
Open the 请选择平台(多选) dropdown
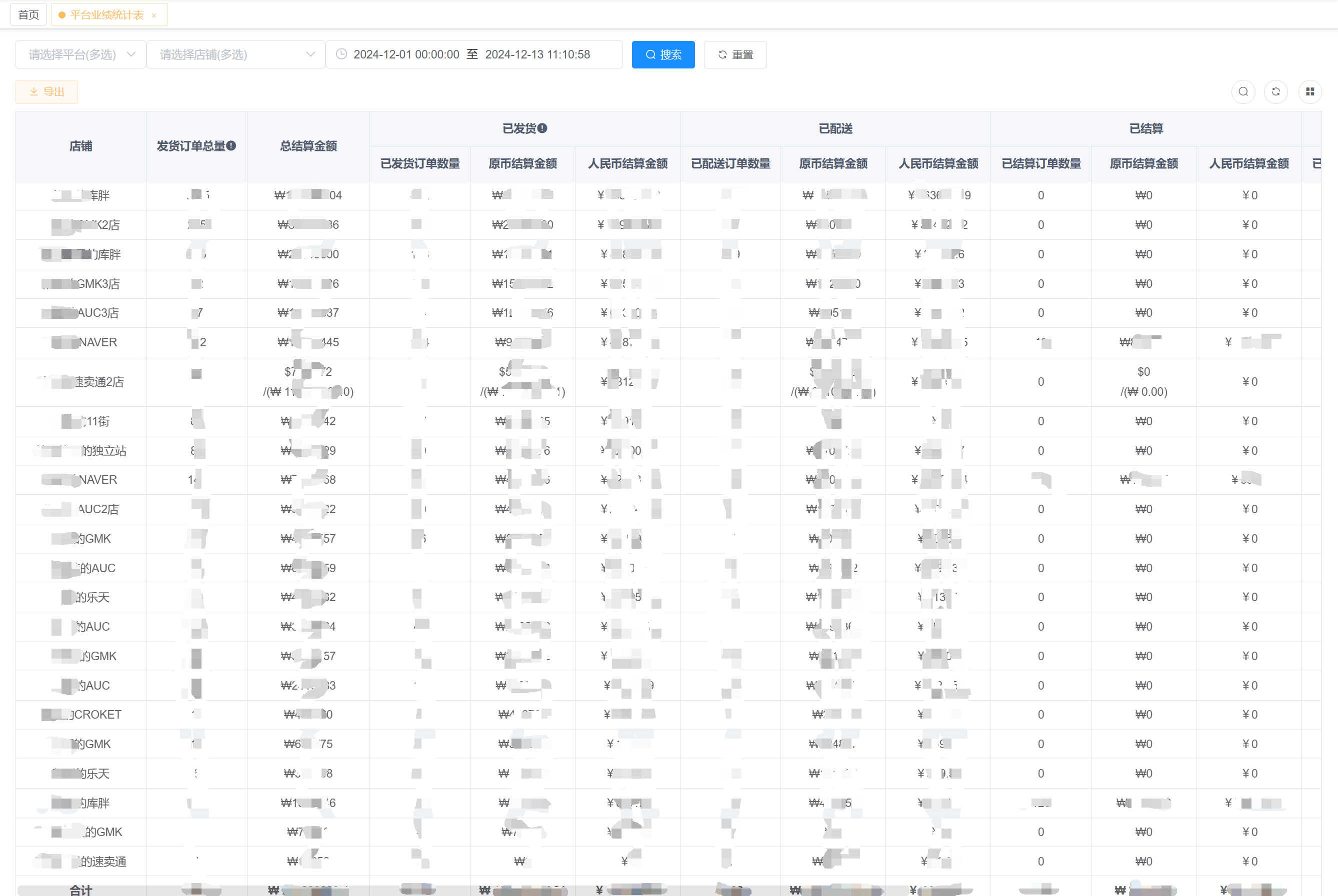[72, 54]
